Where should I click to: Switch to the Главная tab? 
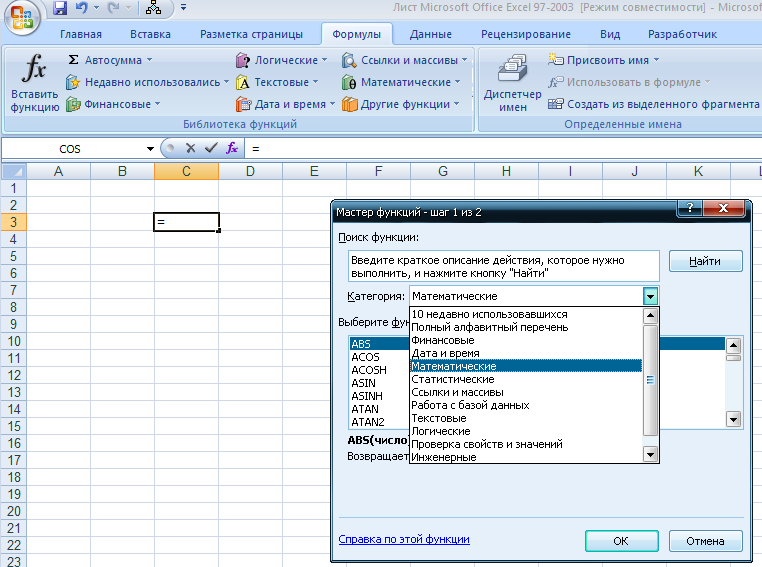81,34
